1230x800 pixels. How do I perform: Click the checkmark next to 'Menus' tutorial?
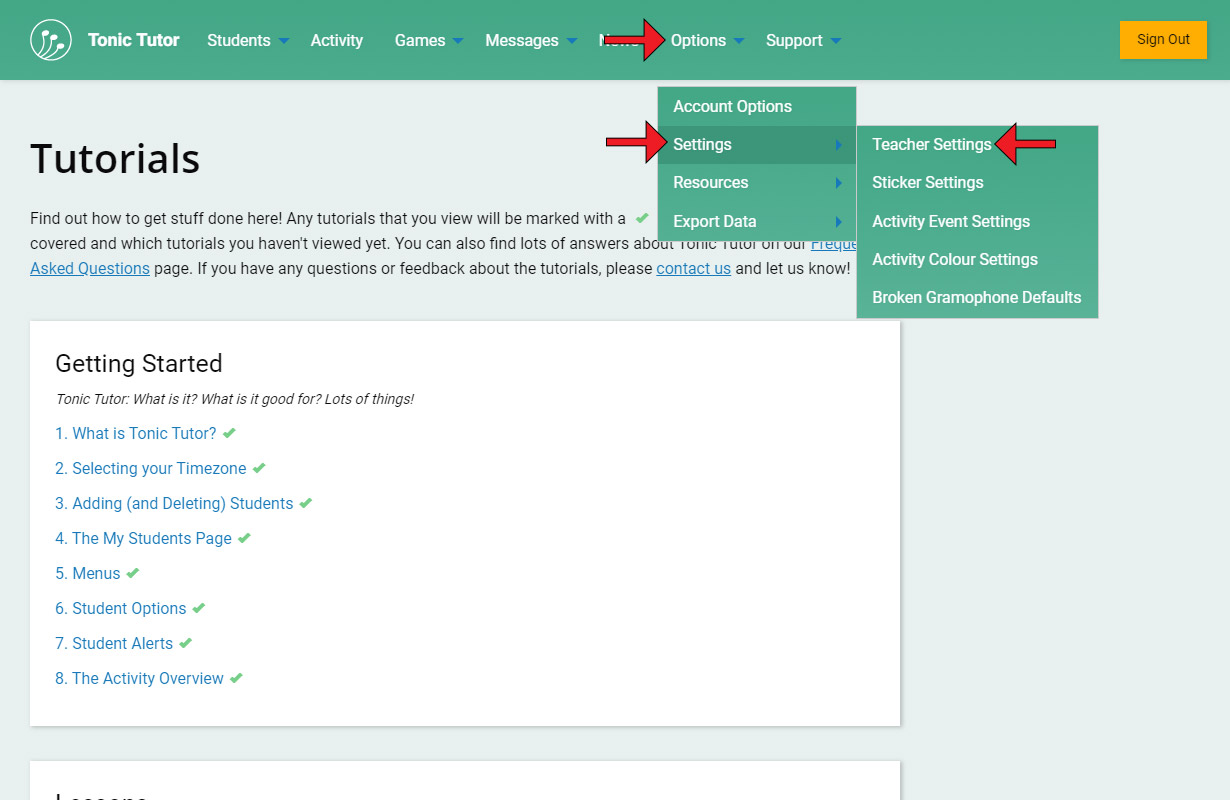[x=133, y=573]
